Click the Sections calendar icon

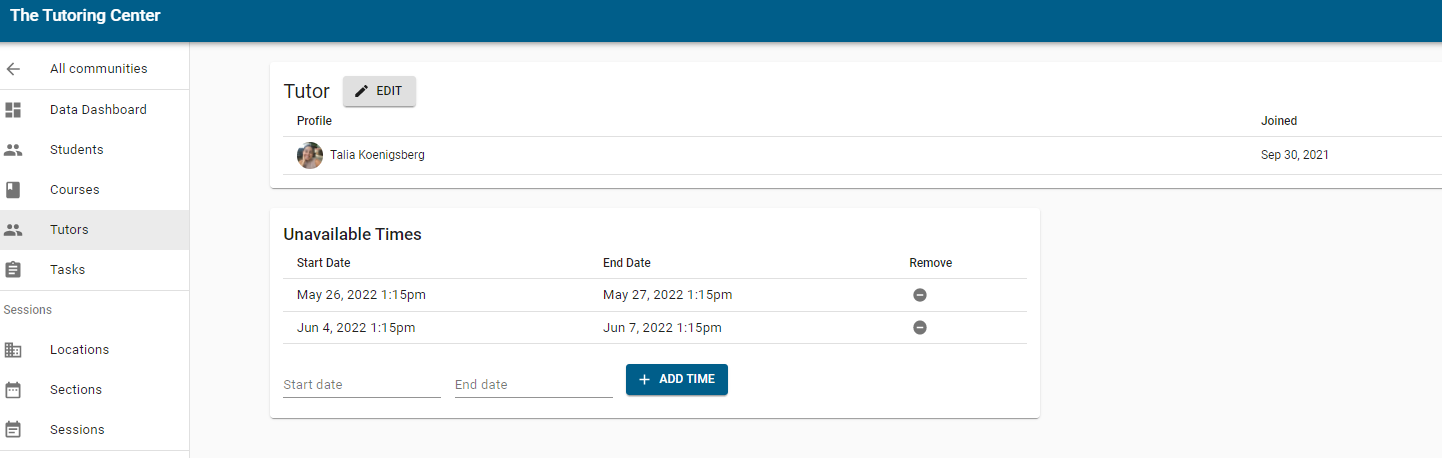pyautogui.click(x=13, y=390)
